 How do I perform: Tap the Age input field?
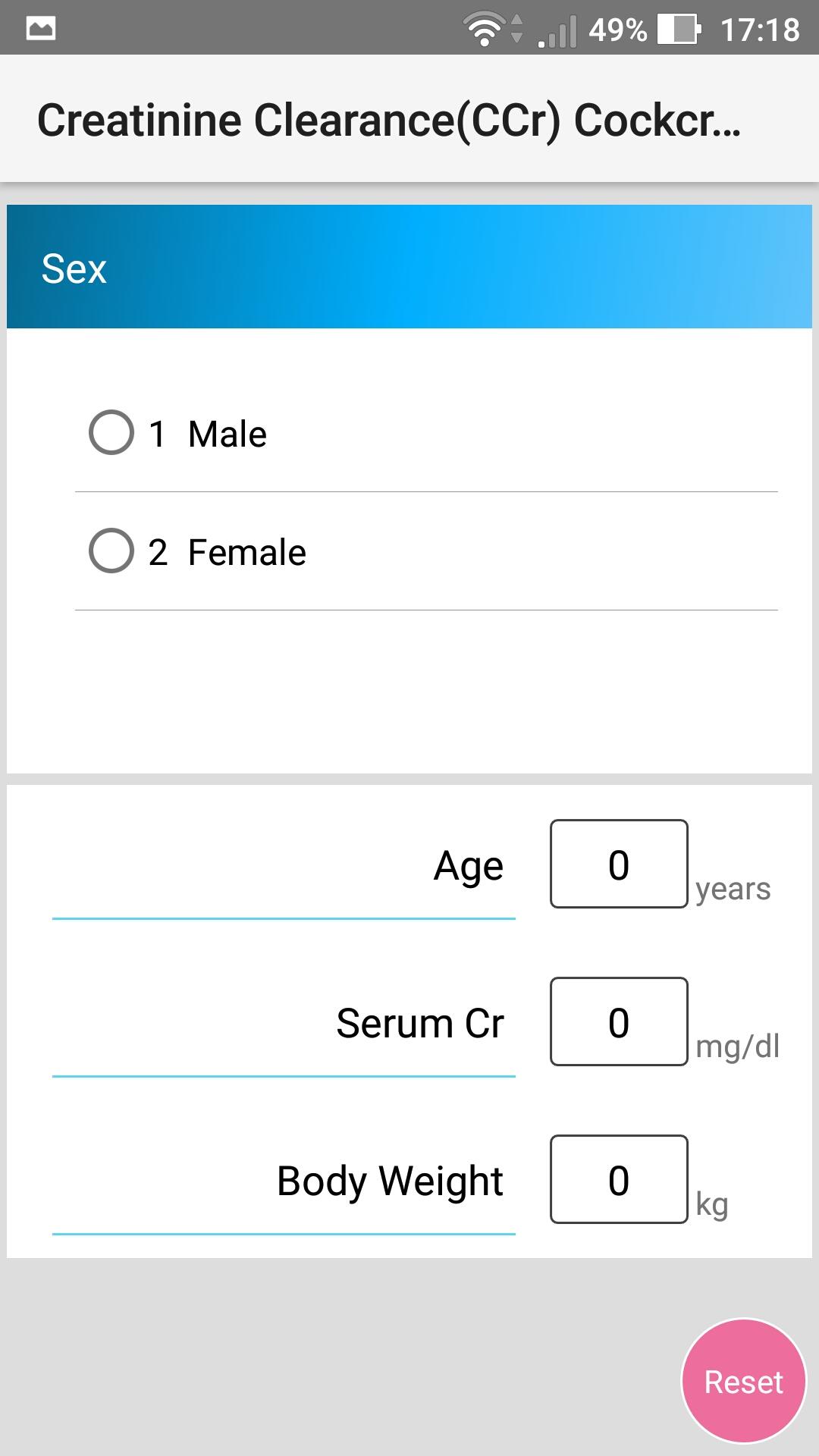click(619, 864)
